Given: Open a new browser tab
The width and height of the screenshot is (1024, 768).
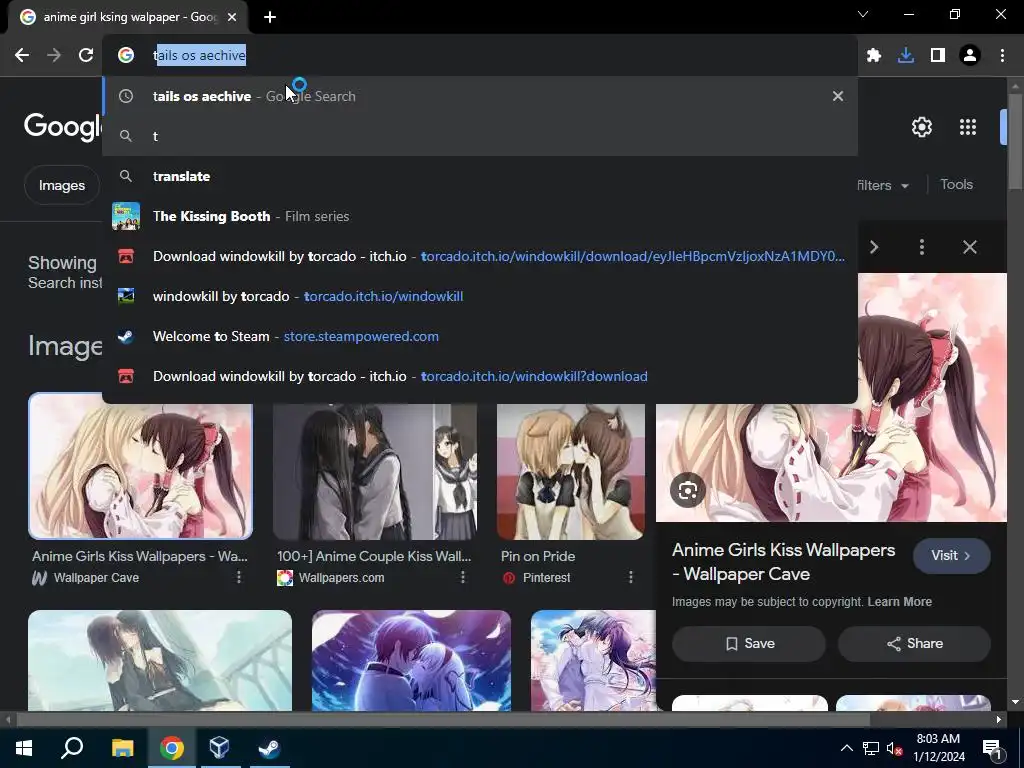Looking at the screenshot, I should [270, 17].
